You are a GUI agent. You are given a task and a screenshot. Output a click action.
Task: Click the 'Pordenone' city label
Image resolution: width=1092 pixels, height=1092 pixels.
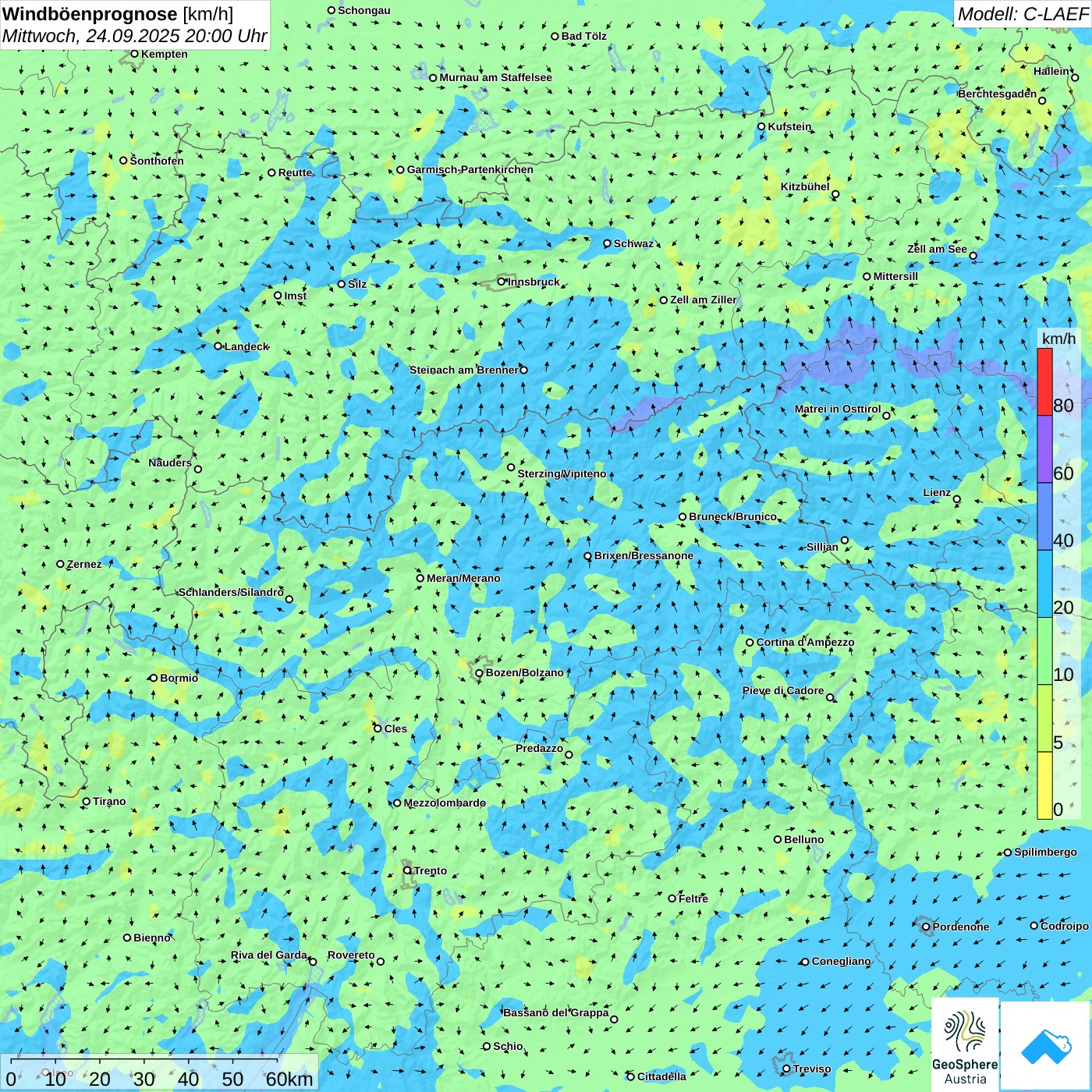961,927
